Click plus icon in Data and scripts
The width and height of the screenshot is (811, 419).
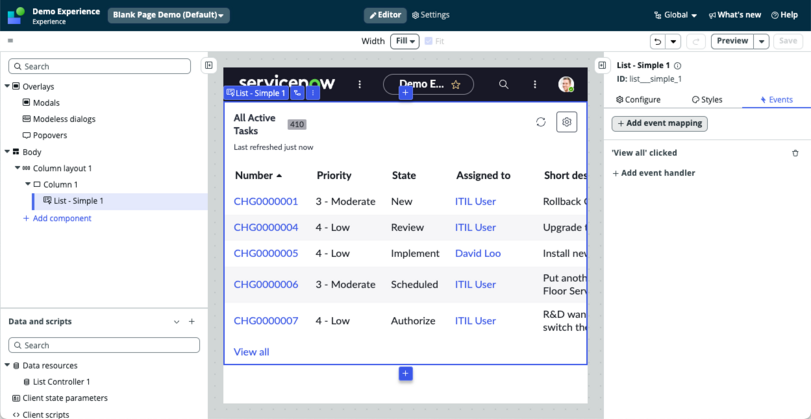click(191, 322)
